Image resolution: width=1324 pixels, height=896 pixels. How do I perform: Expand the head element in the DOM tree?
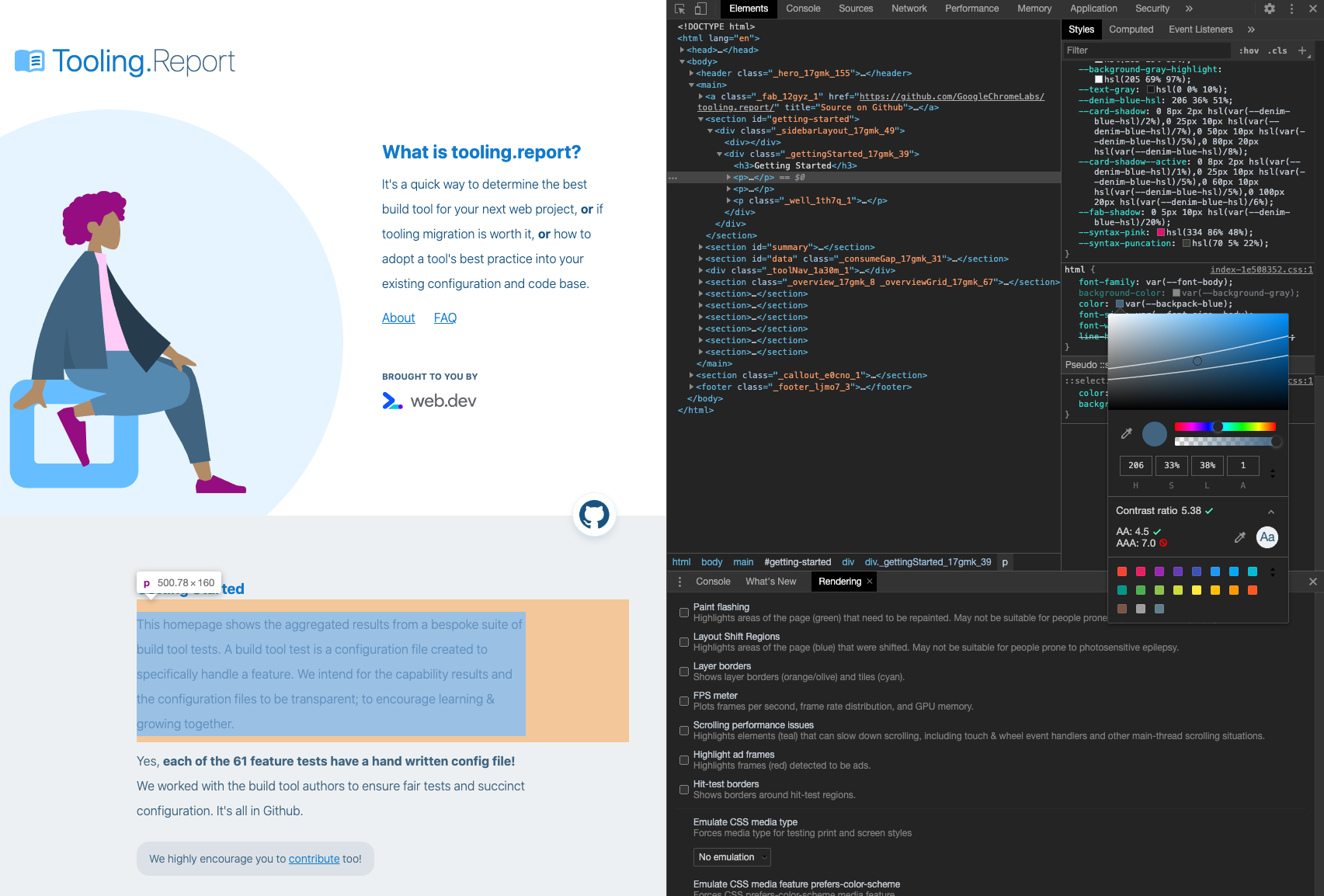click(682, 49)
